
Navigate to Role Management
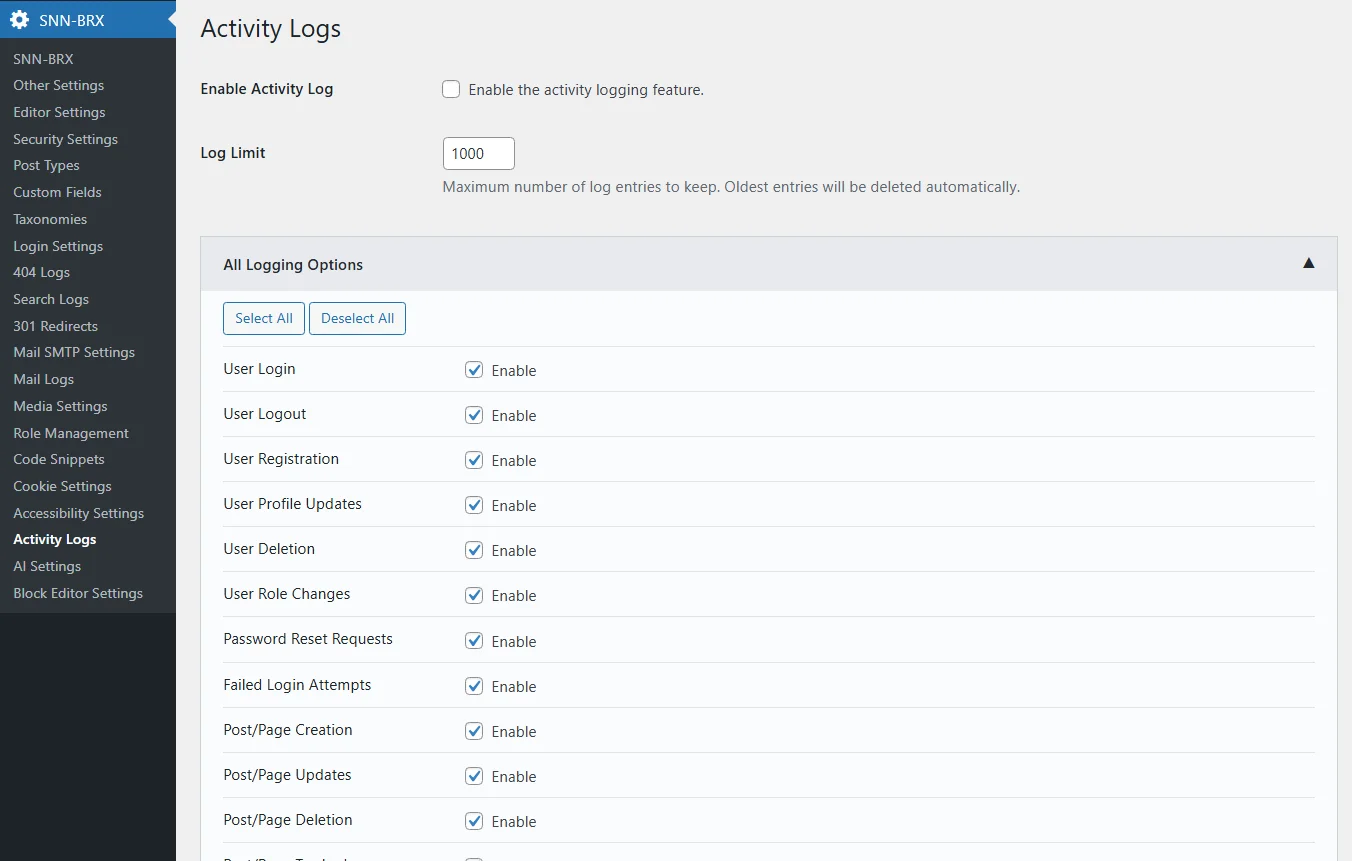tap(70, 433)
